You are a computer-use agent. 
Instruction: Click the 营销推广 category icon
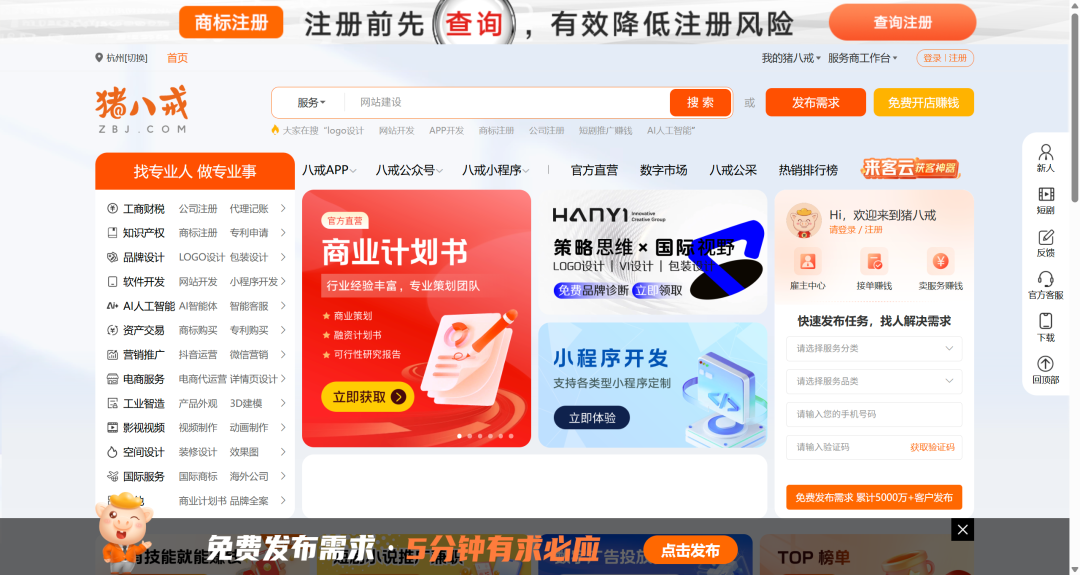coord(112,355)
